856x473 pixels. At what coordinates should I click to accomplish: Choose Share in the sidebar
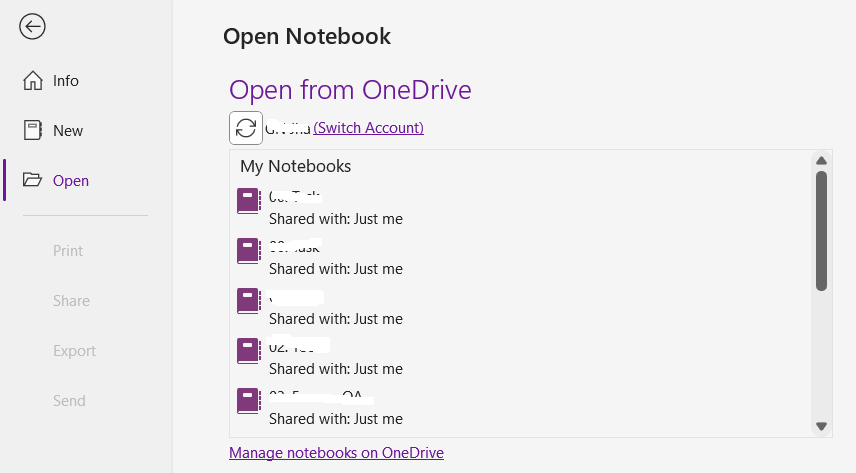[x=72, y=301]
